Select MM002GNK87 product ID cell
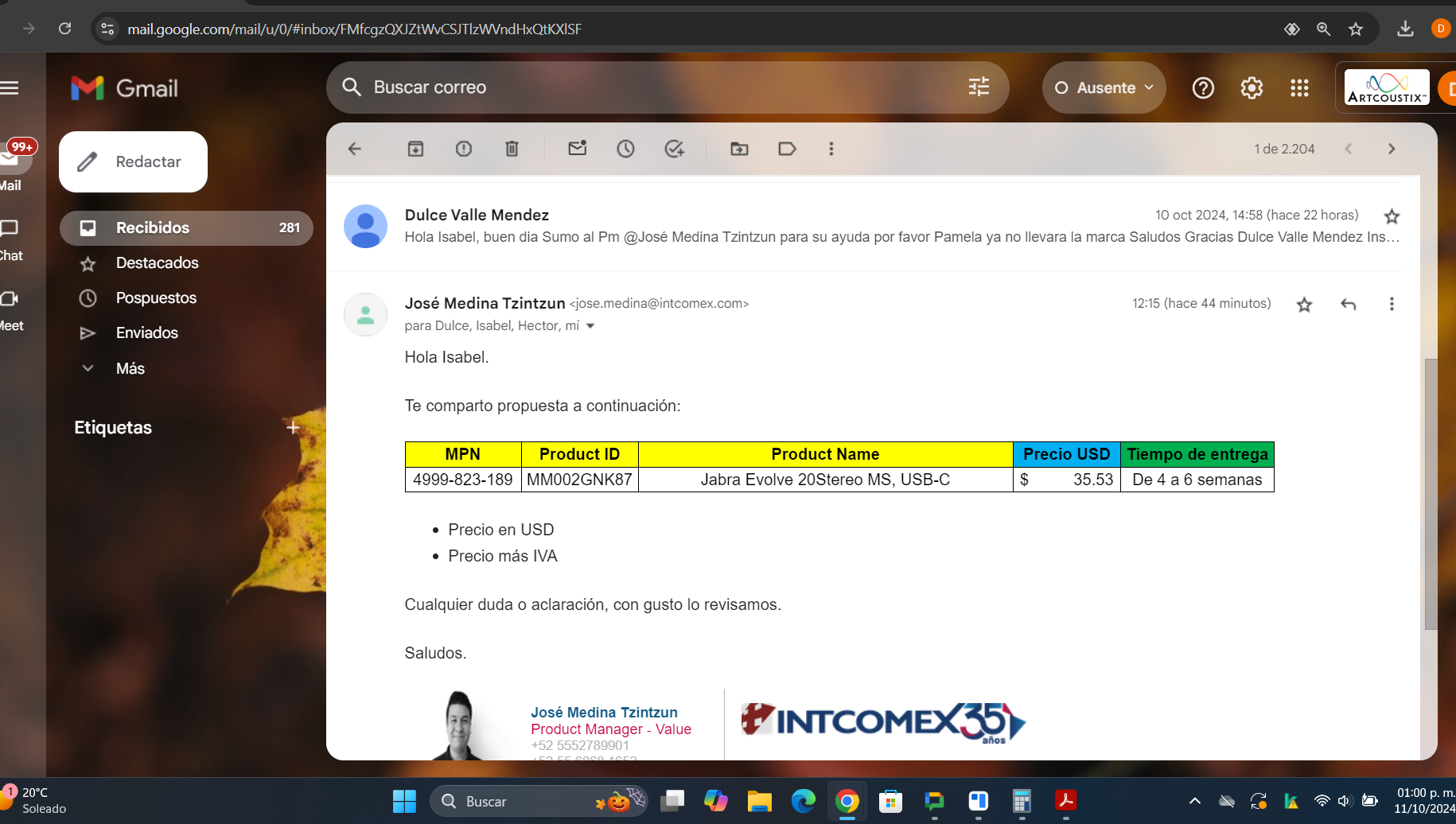The image size is (1456, 824). pos(579,480)
